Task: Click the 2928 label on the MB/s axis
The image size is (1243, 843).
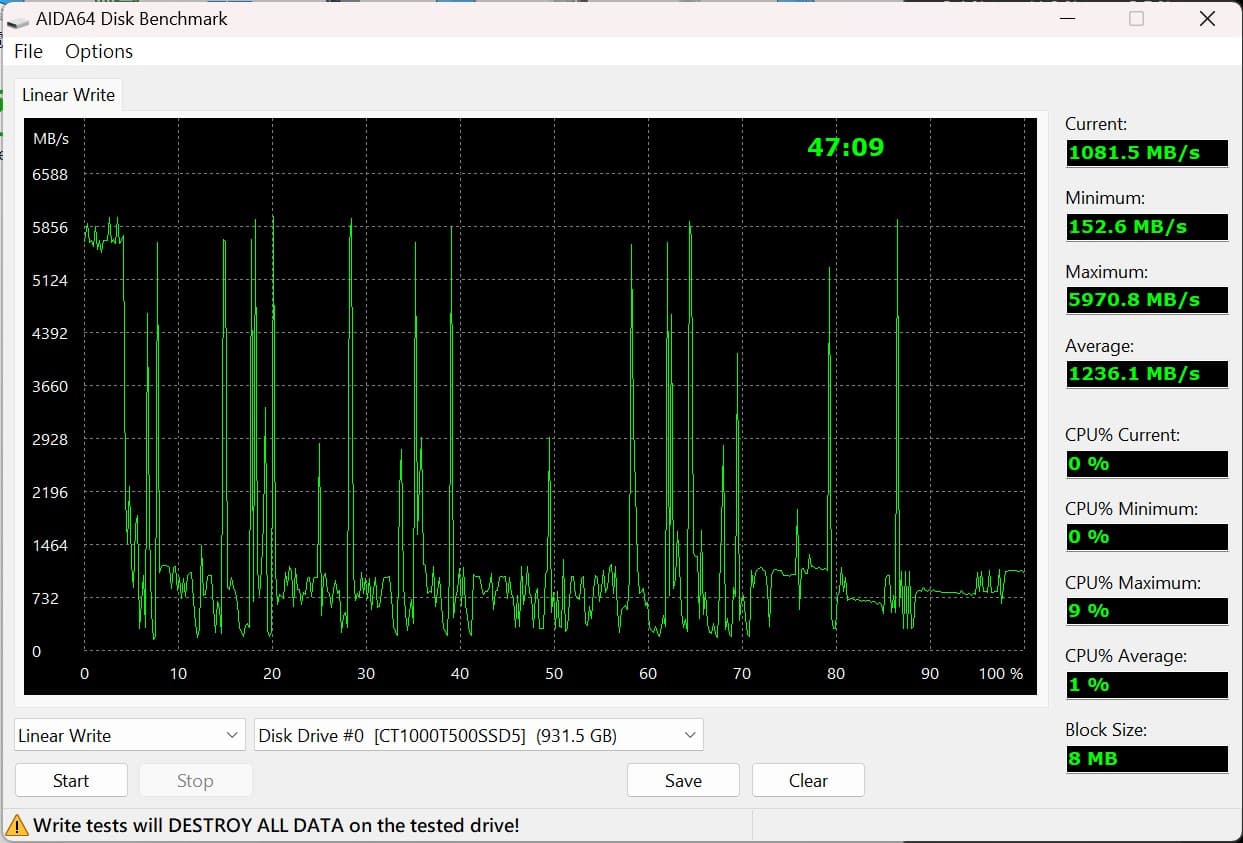Action: pyautogui.click(x=50, y=440)
